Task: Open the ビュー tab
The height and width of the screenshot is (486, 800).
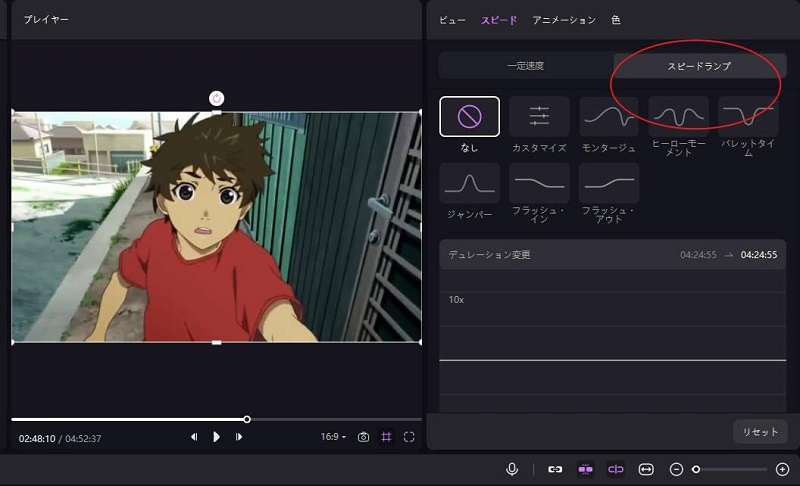Action: [x=452, y=20]
